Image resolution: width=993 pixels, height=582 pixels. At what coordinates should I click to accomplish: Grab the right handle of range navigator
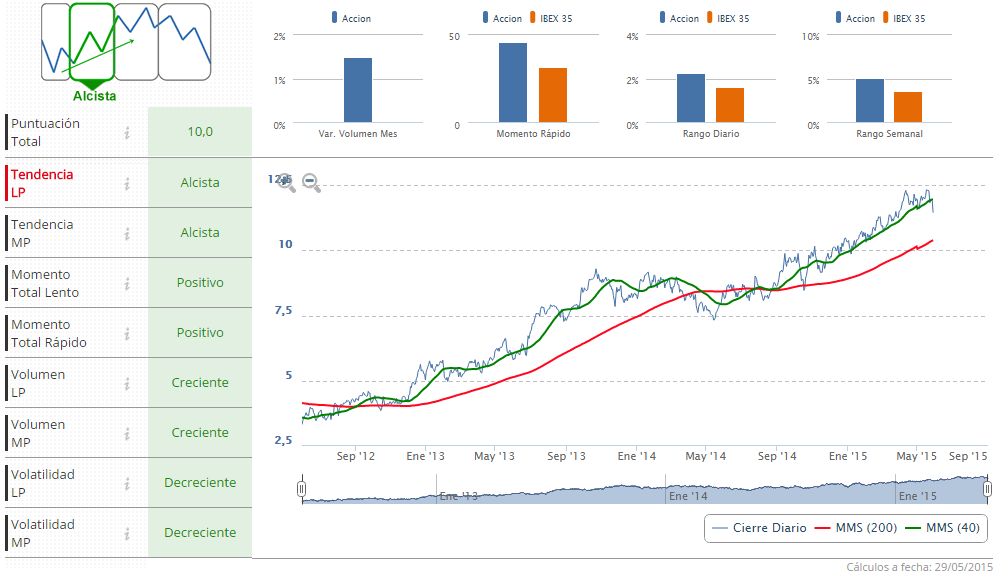pyautogui.click(x=987, y=489)
